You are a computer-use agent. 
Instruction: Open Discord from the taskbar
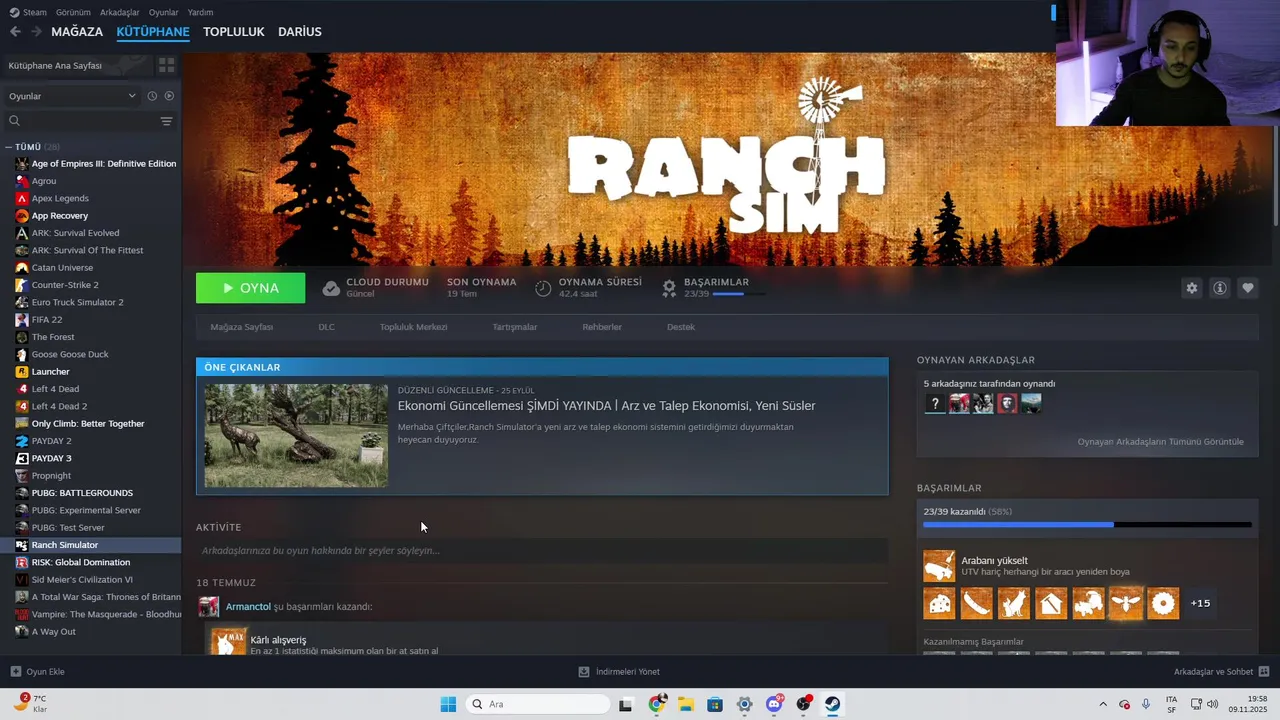774,704
